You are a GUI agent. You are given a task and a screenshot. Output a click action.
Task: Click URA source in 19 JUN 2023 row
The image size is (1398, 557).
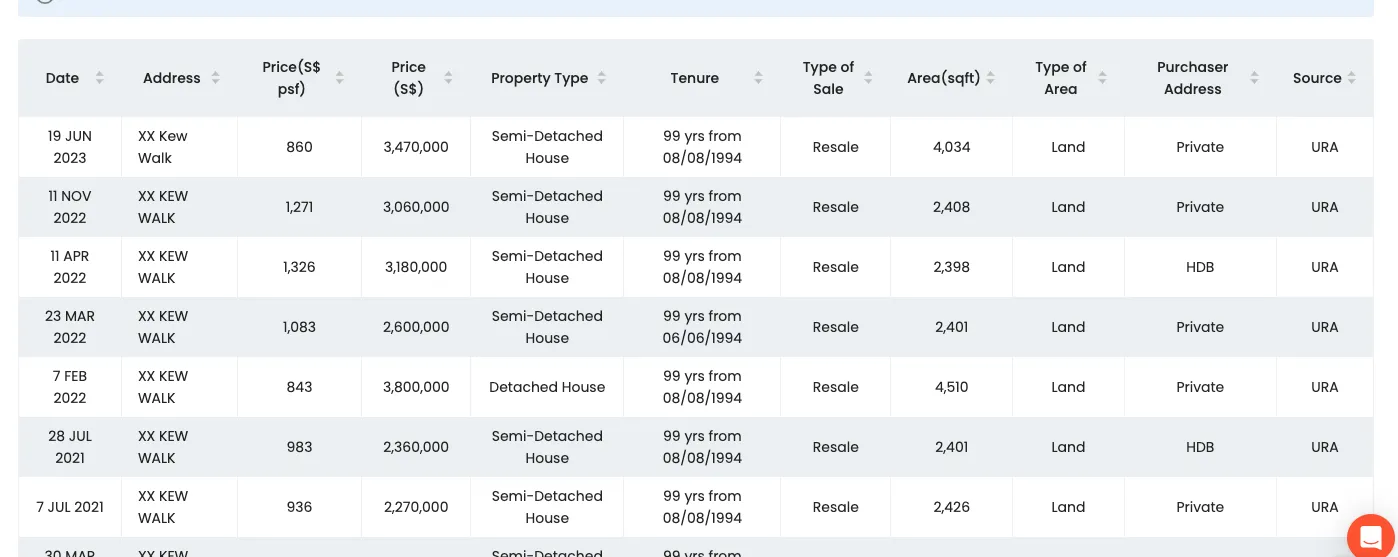click(1324, 147)
